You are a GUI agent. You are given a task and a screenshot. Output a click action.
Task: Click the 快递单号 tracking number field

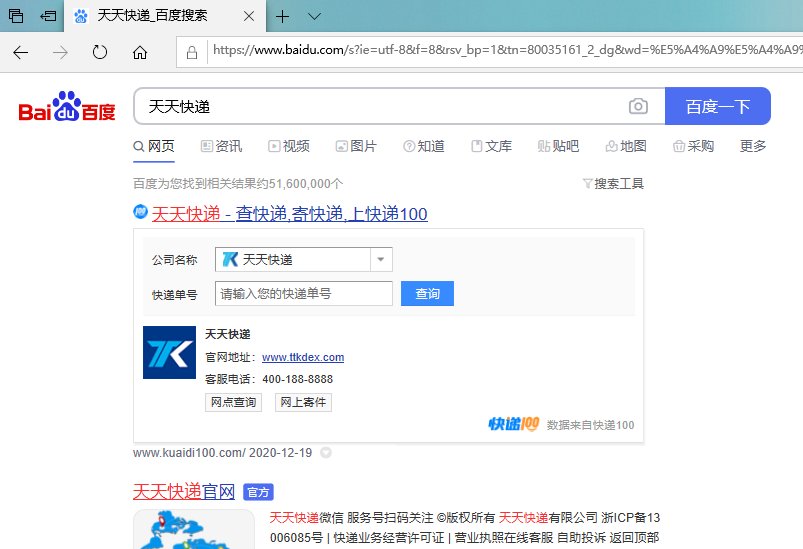pyautogui.click(x=304, y=294)
